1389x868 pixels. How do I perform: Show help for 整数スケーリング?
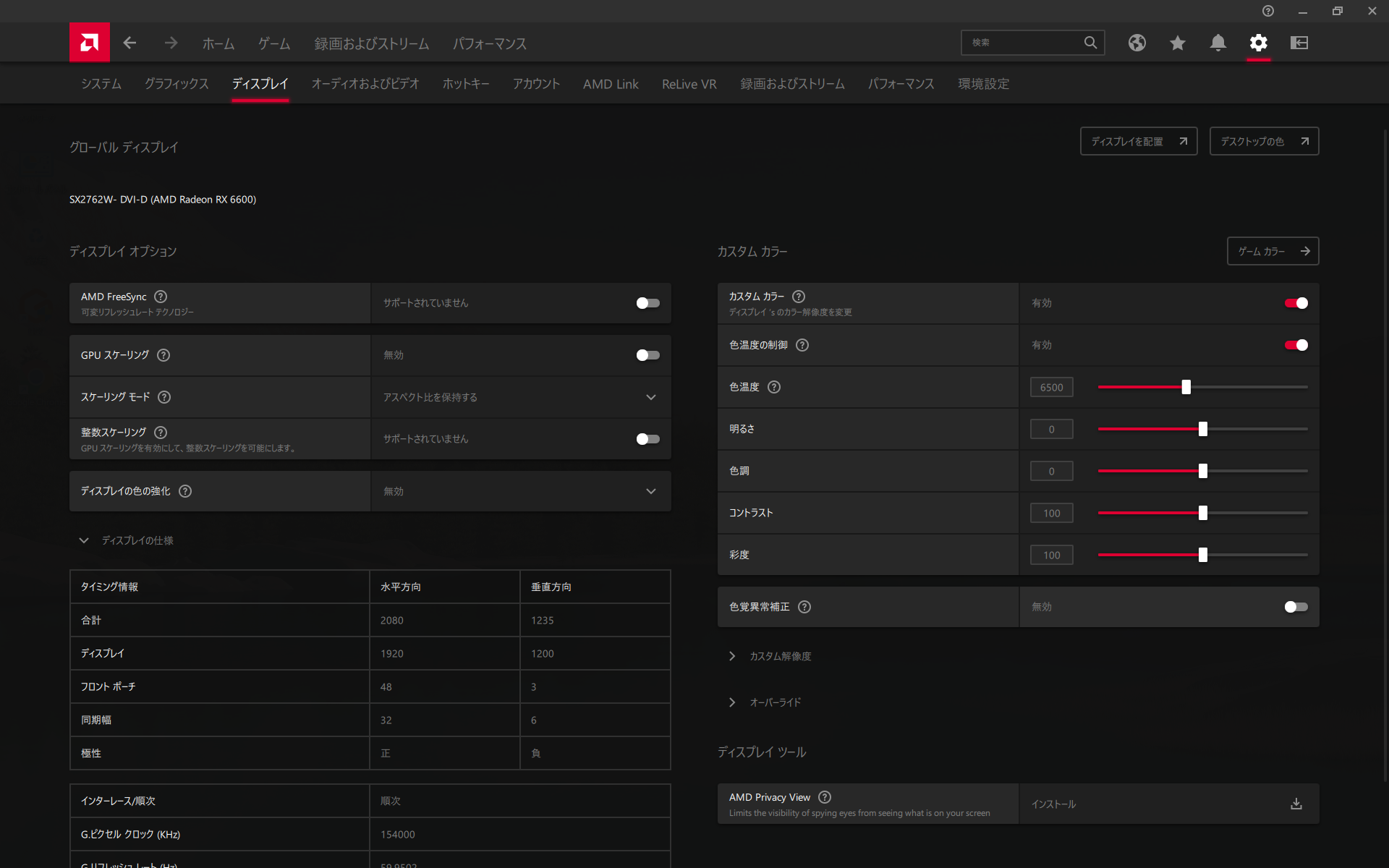click(161, 433)
